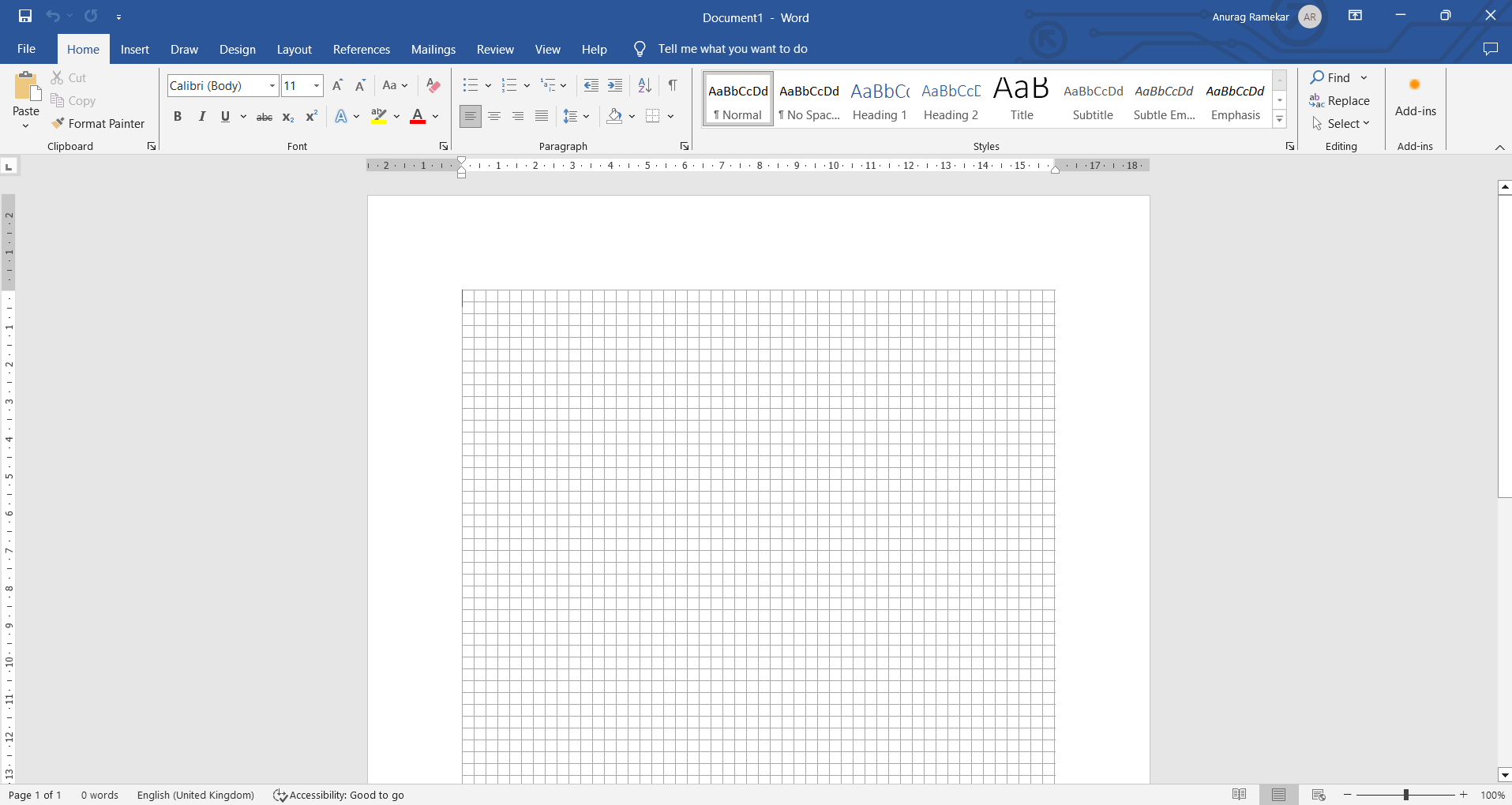Apply the Heading 1 style
Image resolution: width=1512 pixels, height=805 pixels.
coord(880,99)
